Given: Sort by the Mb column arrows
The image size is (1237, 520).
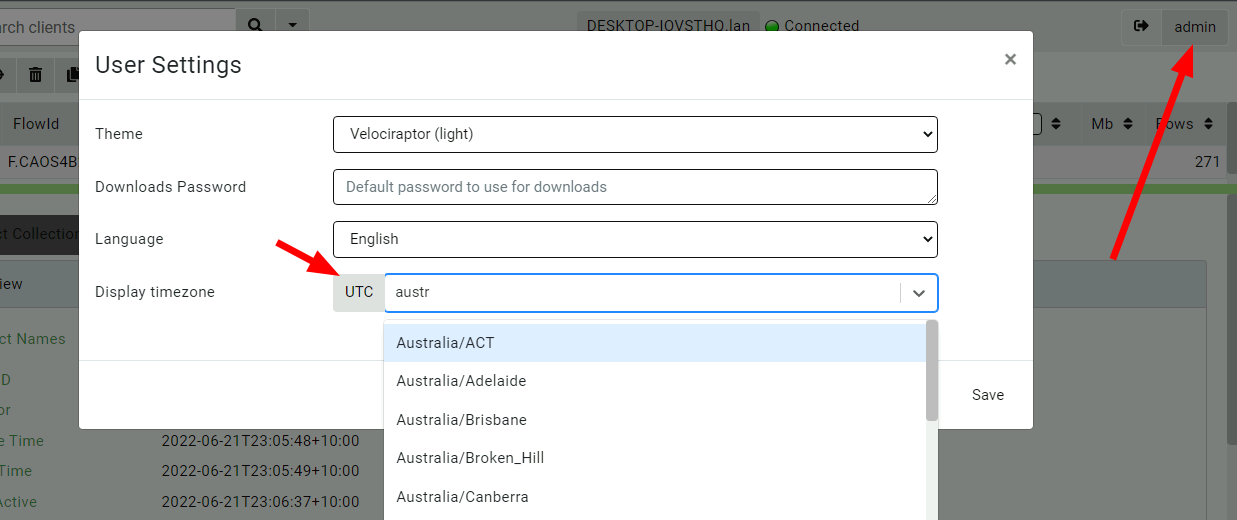Looking at the screenshot, I should pyautogui.click(x=1128, y=124).
